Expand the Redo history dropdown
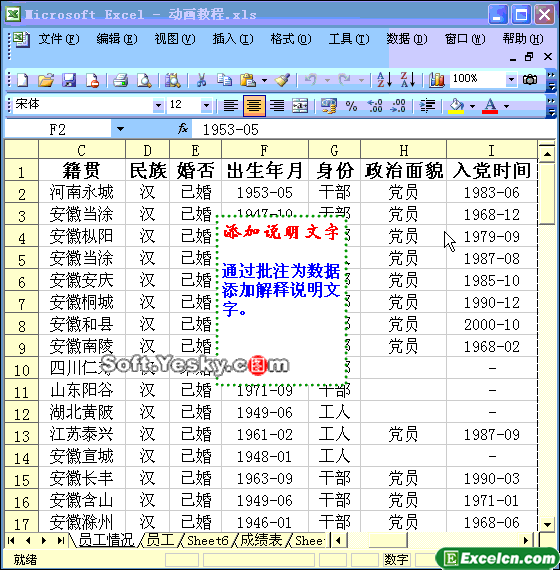560x570 pixels. 361,80
